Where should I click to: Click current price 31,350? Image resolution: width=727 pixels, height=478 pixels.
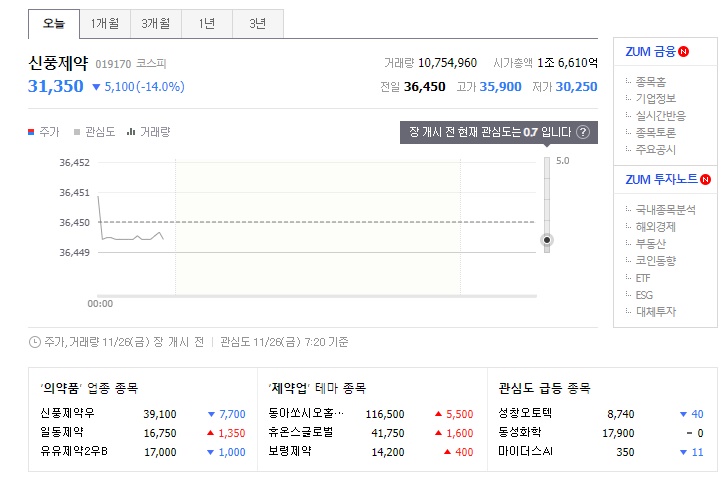click(x=56, y=86)
